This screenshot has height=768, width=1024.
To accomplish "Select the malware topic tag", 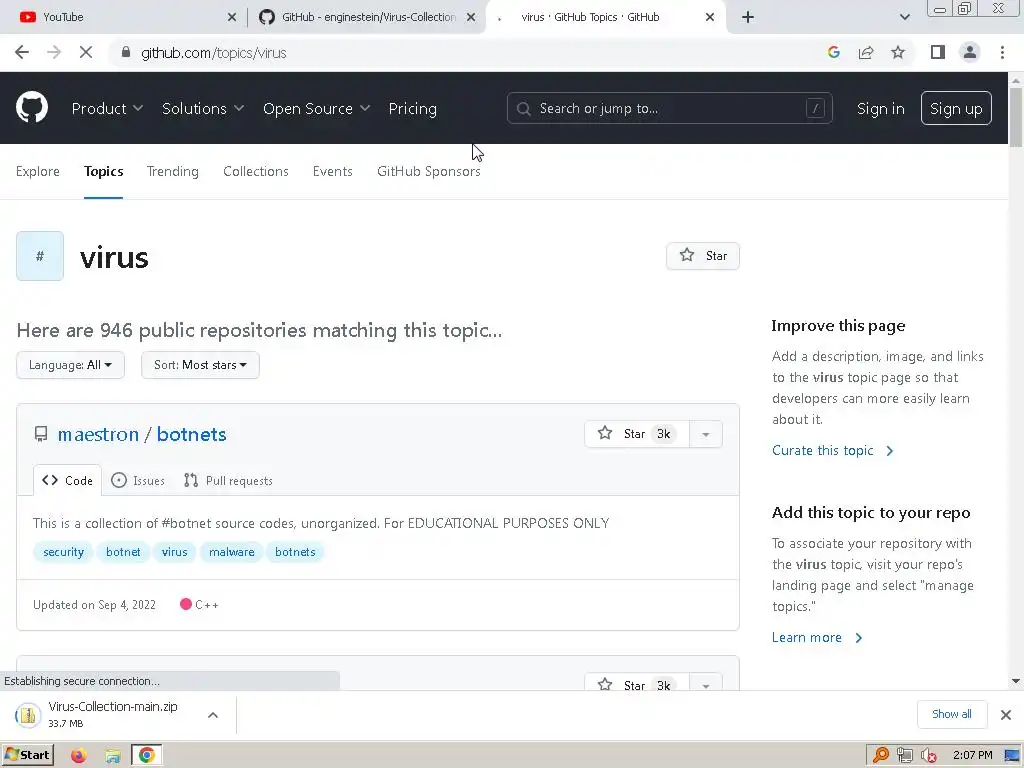I will click(x=232, y=552).
